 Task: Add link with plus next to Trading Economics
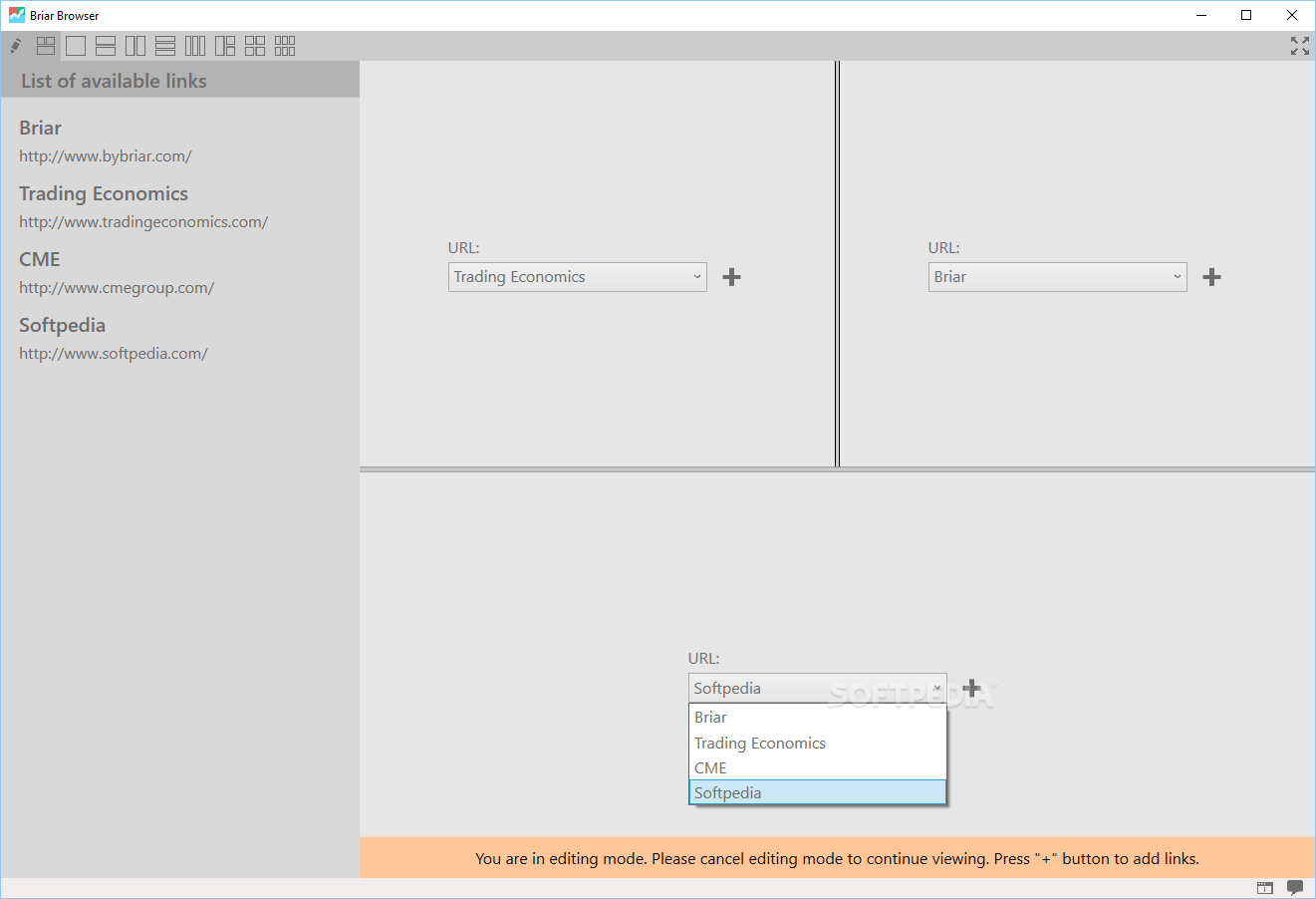tap(731, 277)
